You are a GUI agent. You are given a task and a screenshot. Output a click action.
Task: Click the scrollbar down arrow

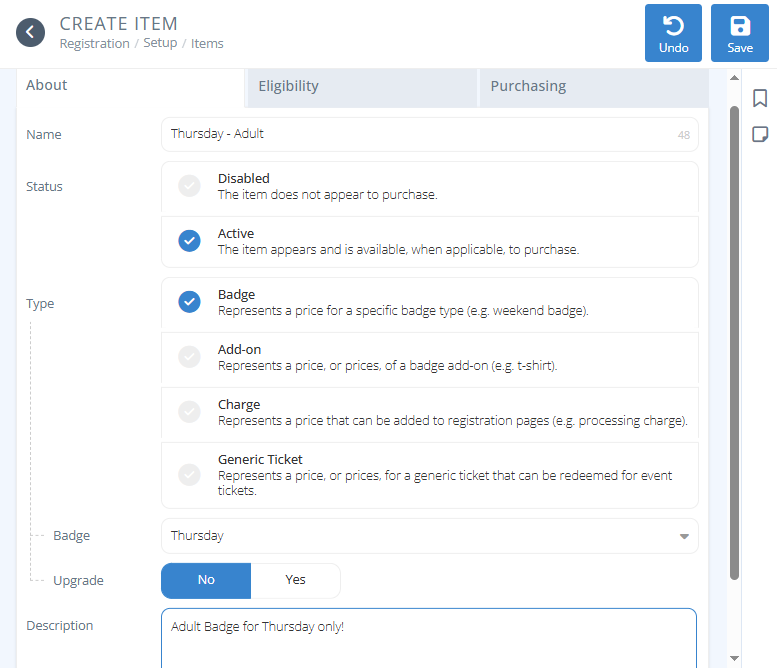734,658
